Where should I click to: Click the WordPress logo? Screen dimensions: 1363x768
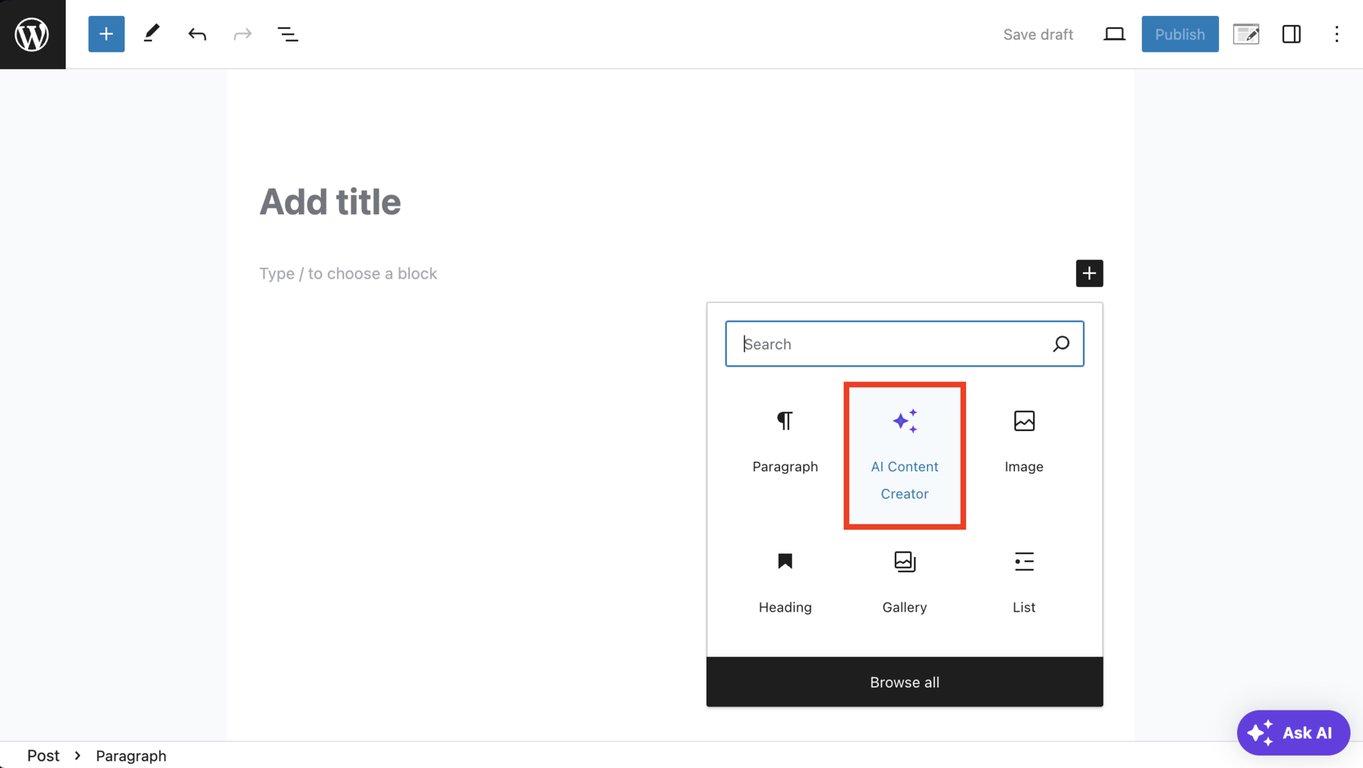pyautogui.click(x=32, y=33)
